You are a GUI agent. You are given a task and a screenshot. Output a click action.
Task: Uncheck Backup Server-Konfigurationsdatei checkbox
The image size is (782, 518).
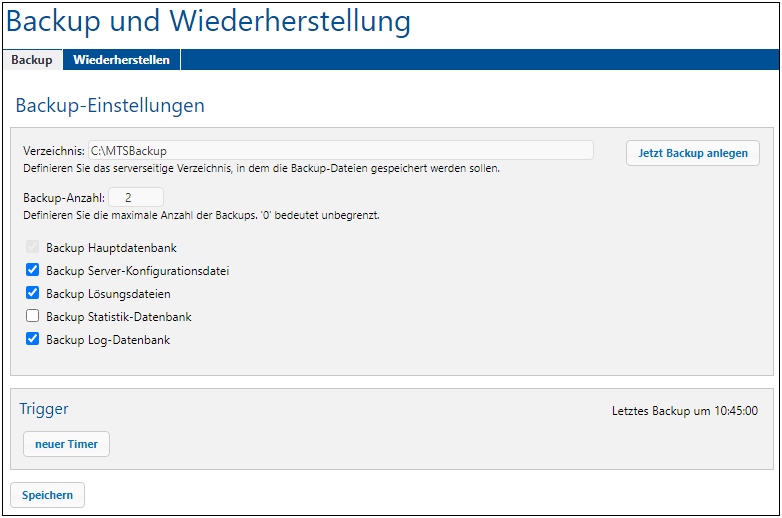tap(33, 270)
